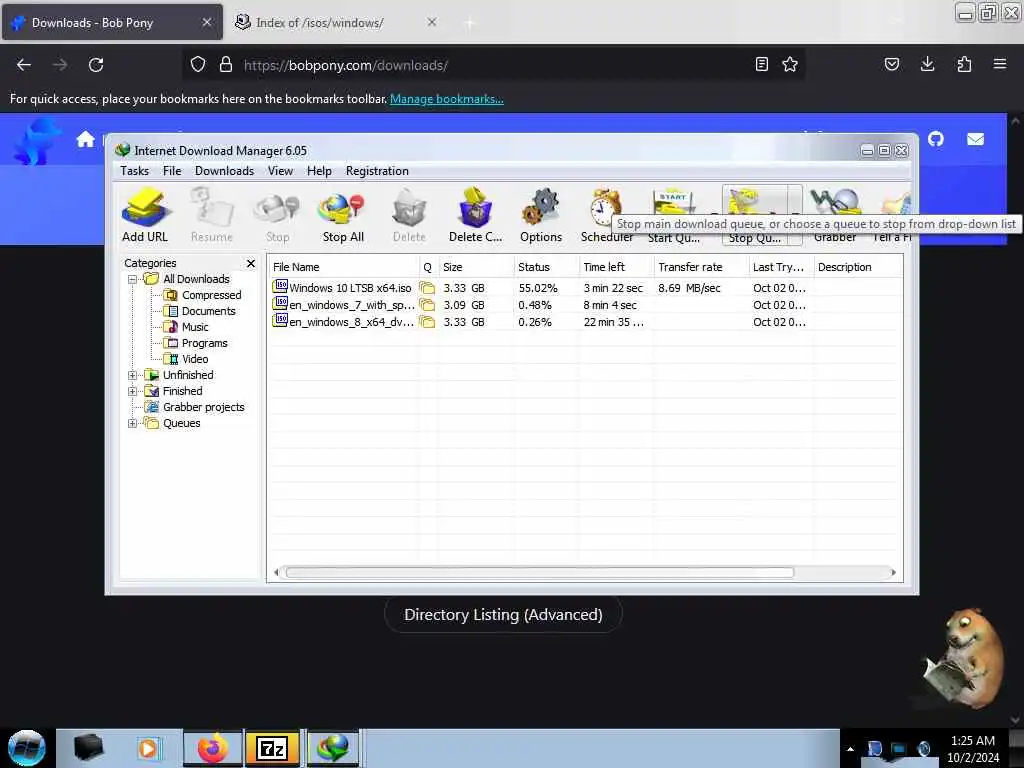The width and height of the screenshot is (1024, 768).
Task: Bookmark this page with star icon
Action: coord(790,64)
